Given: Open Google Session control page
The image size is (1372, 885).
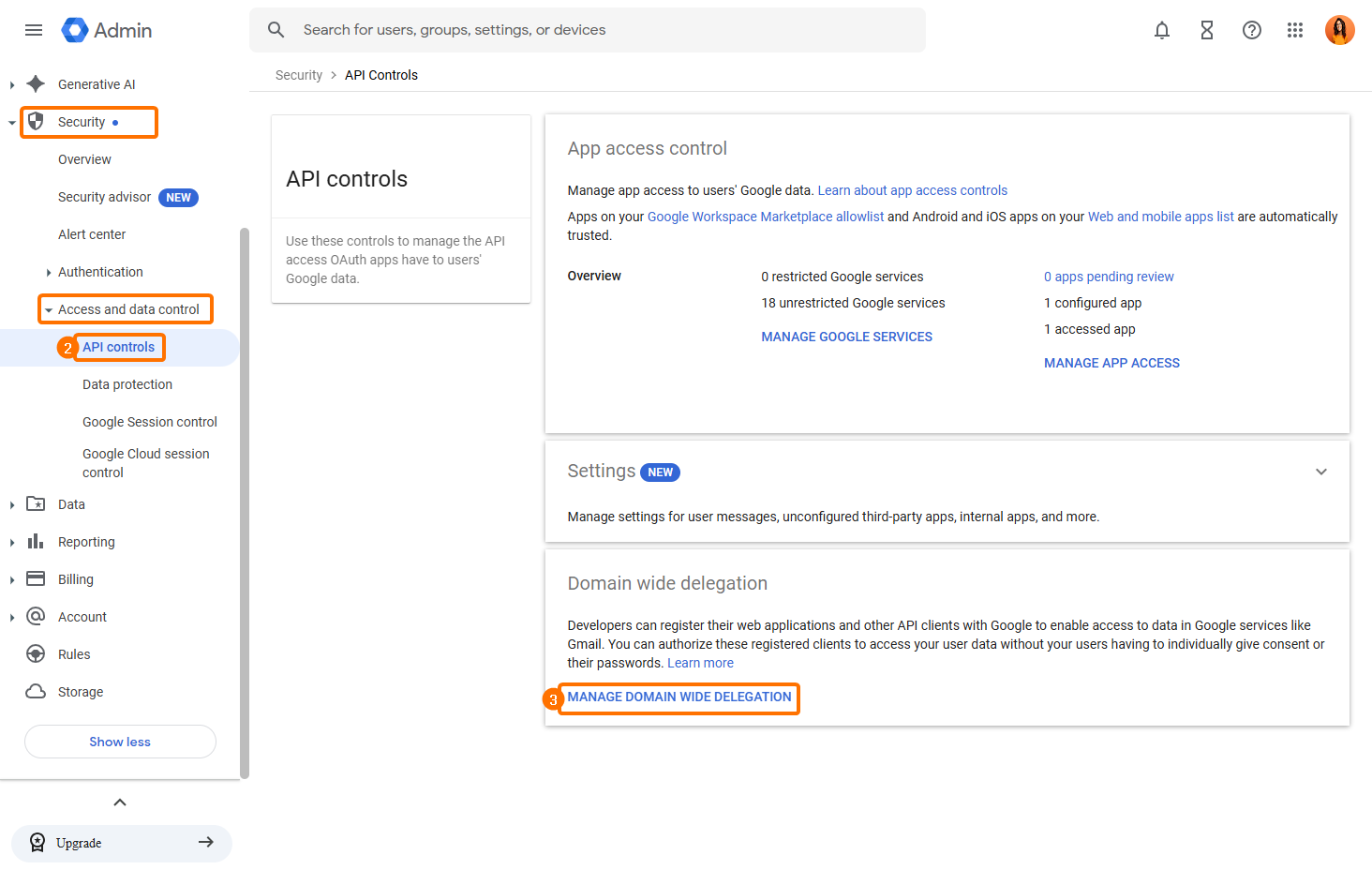Looking at the screenshot, I should [x=150, y=422].
